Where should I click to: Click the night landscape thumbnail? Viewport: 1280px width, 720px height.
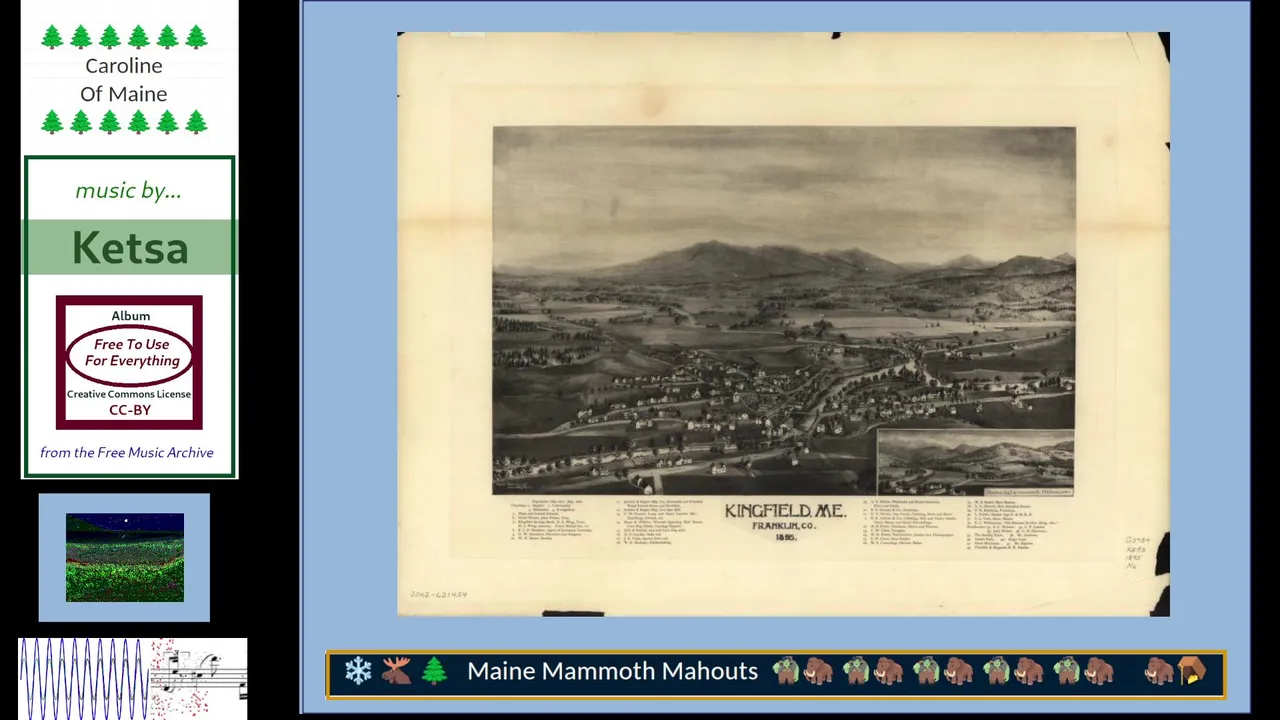click(125, 558)
